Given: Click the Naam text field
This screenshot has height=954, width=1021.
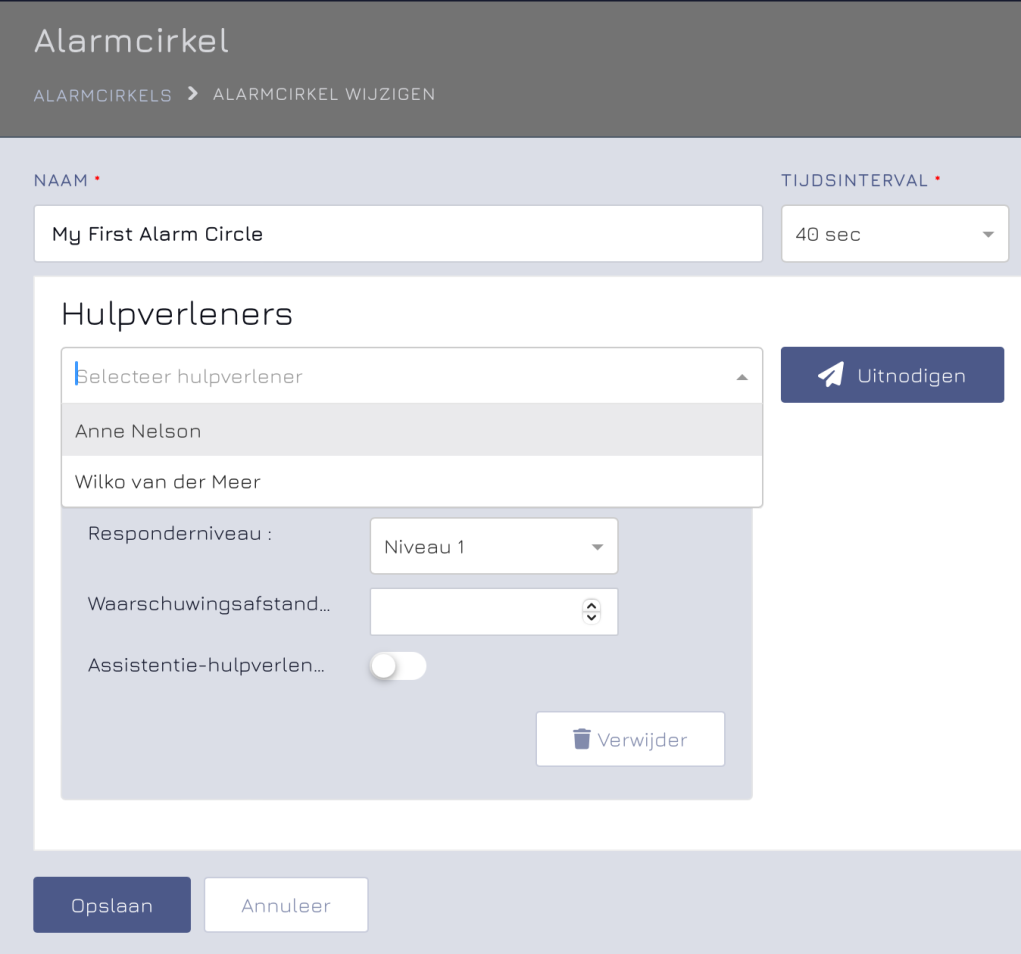Looking at the screenshot, I should [x=398, y=234].
